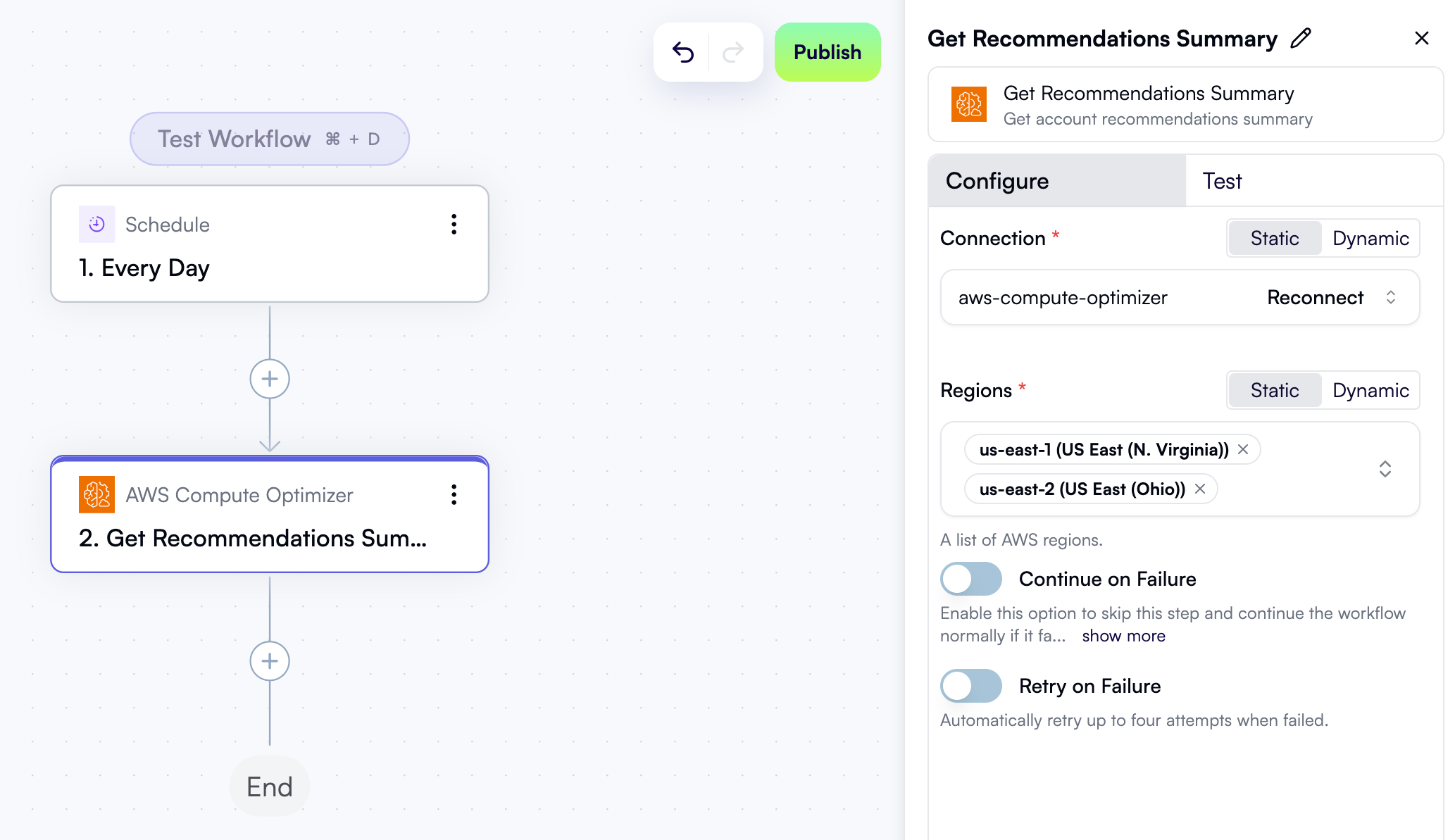Switch to the Test tab
The height and width of the screenshot is (840, 1455).
(1222, 181)
